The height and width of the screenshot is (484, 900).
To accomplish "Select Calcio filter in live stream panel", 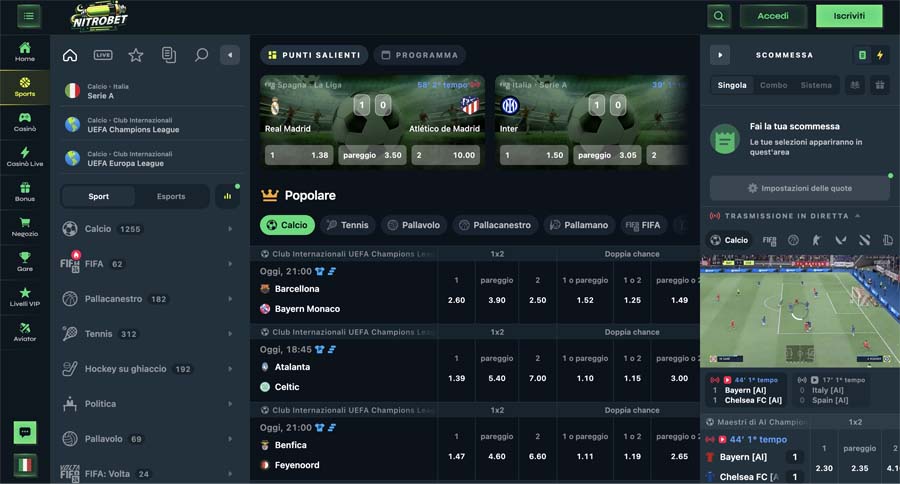I will pyautogui.click(x=729, y=240).
